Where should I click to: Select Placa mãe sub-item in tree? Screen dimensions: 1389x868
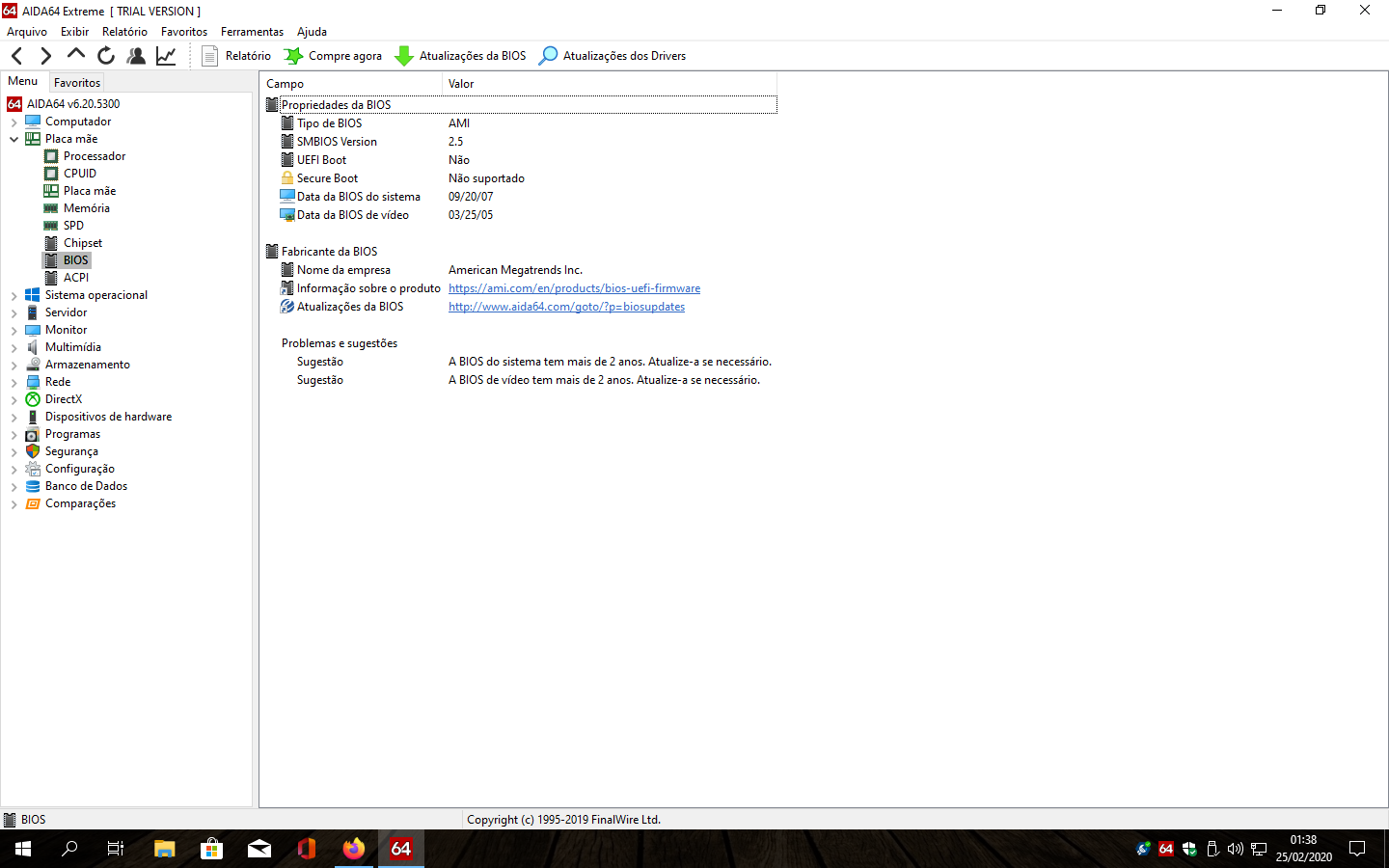[90, 191]
